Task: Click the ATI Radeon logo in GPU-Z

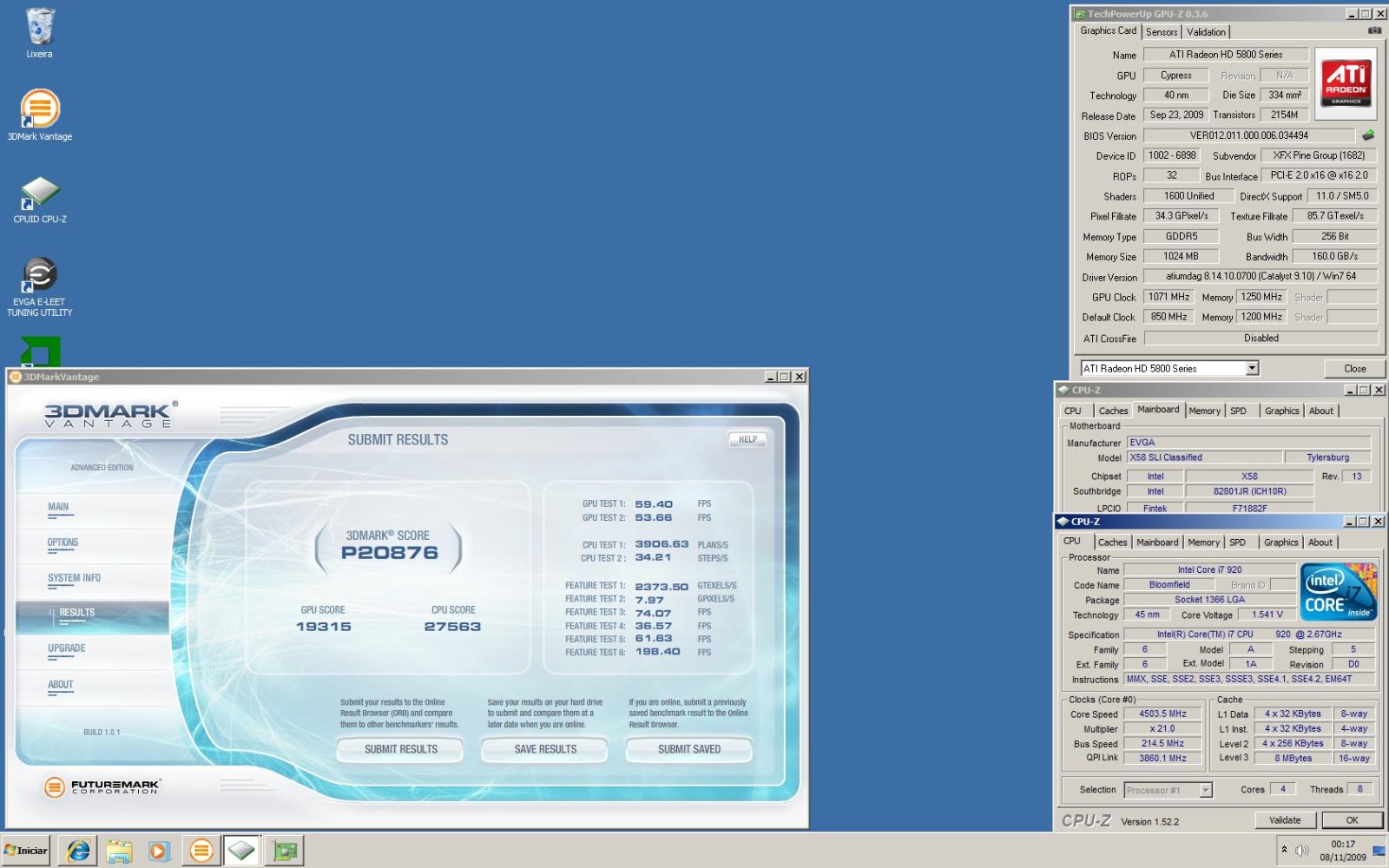Action: pyautogui.click(x=1346, y=83)
